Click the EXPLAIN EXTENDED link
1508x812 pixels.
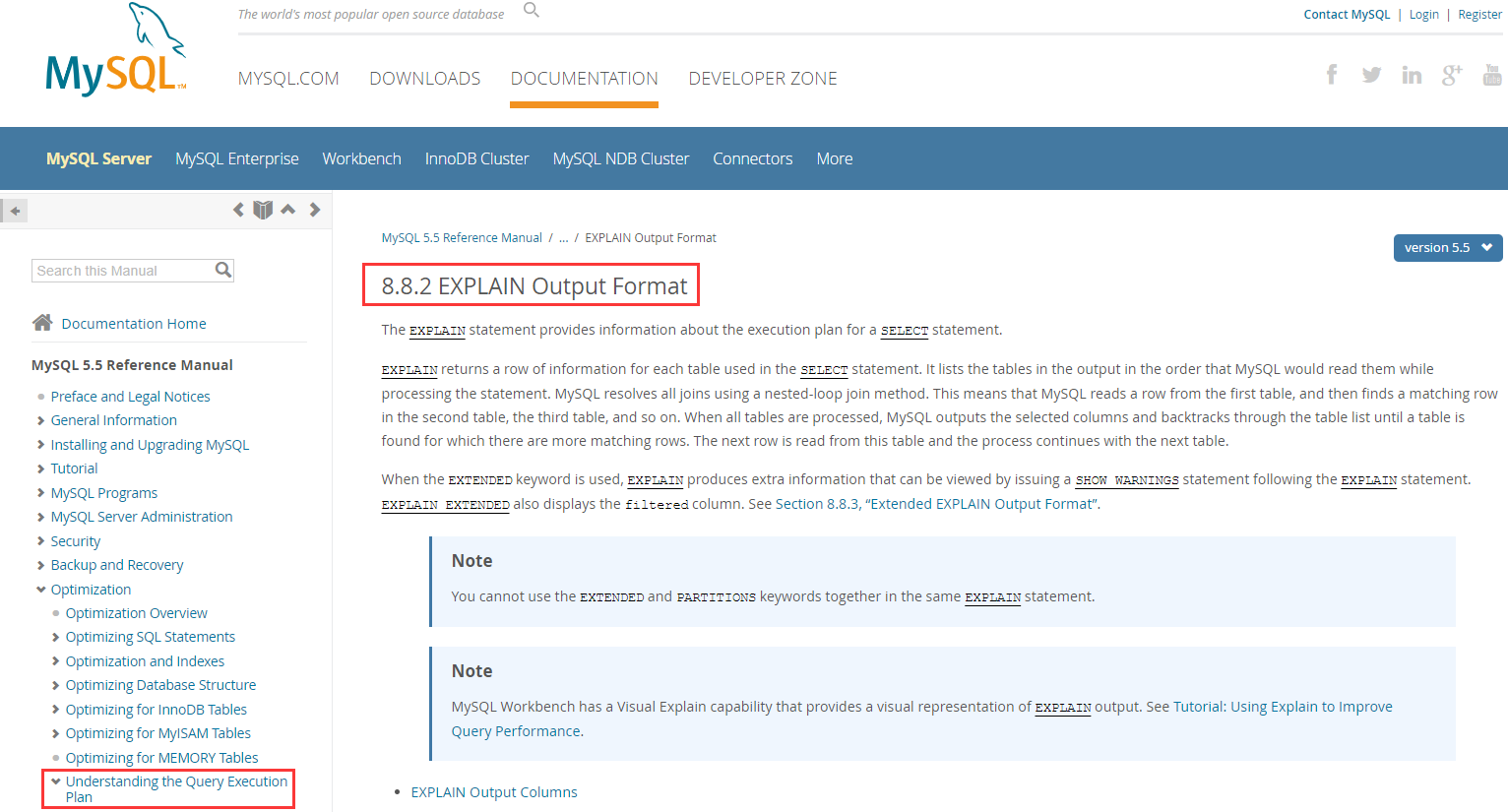tap(446, 504)
